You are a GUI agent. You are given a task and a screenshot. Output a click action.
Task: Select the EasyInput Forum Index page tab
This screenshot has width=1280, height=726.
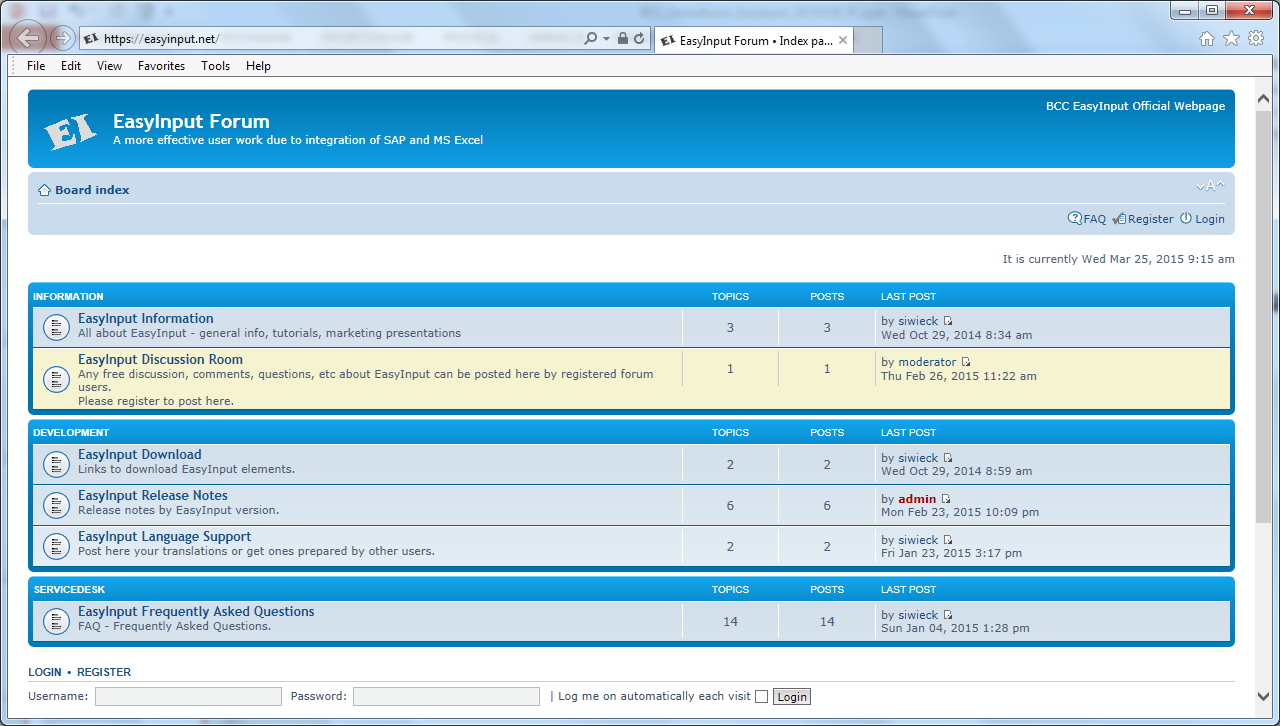point(755,41)
